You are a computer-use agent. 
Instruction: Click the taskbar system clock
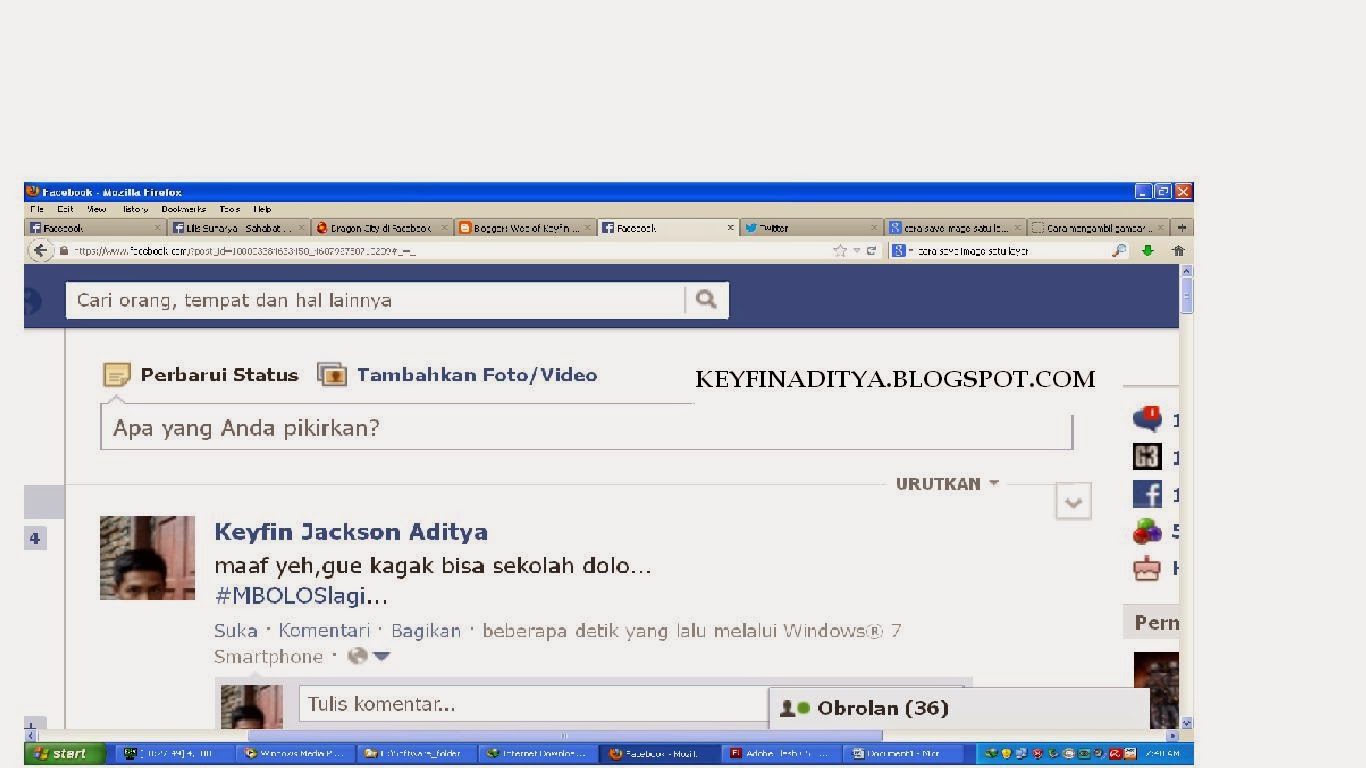(1163, 754)
